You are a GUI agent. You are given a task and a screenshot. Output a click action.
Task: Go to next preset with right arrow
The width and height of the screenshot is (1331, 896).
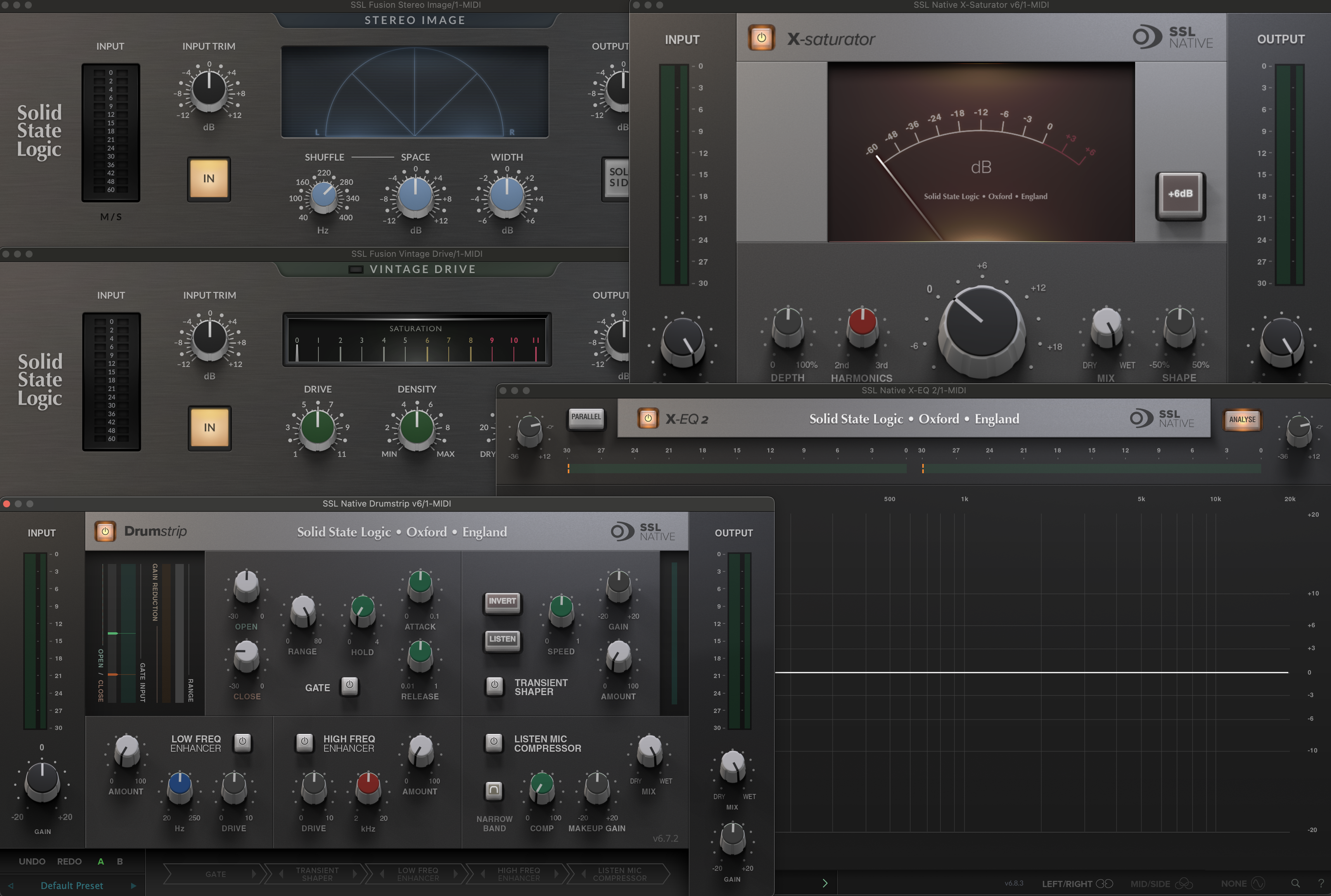134,886
